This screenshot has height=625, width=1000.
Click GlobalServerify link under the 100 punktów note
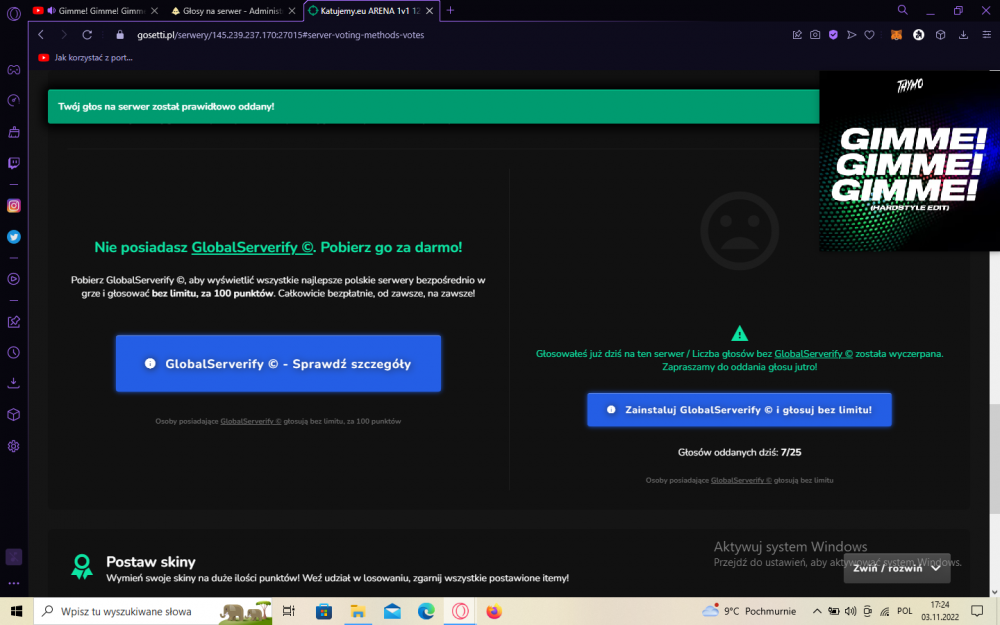coord(251,421)
